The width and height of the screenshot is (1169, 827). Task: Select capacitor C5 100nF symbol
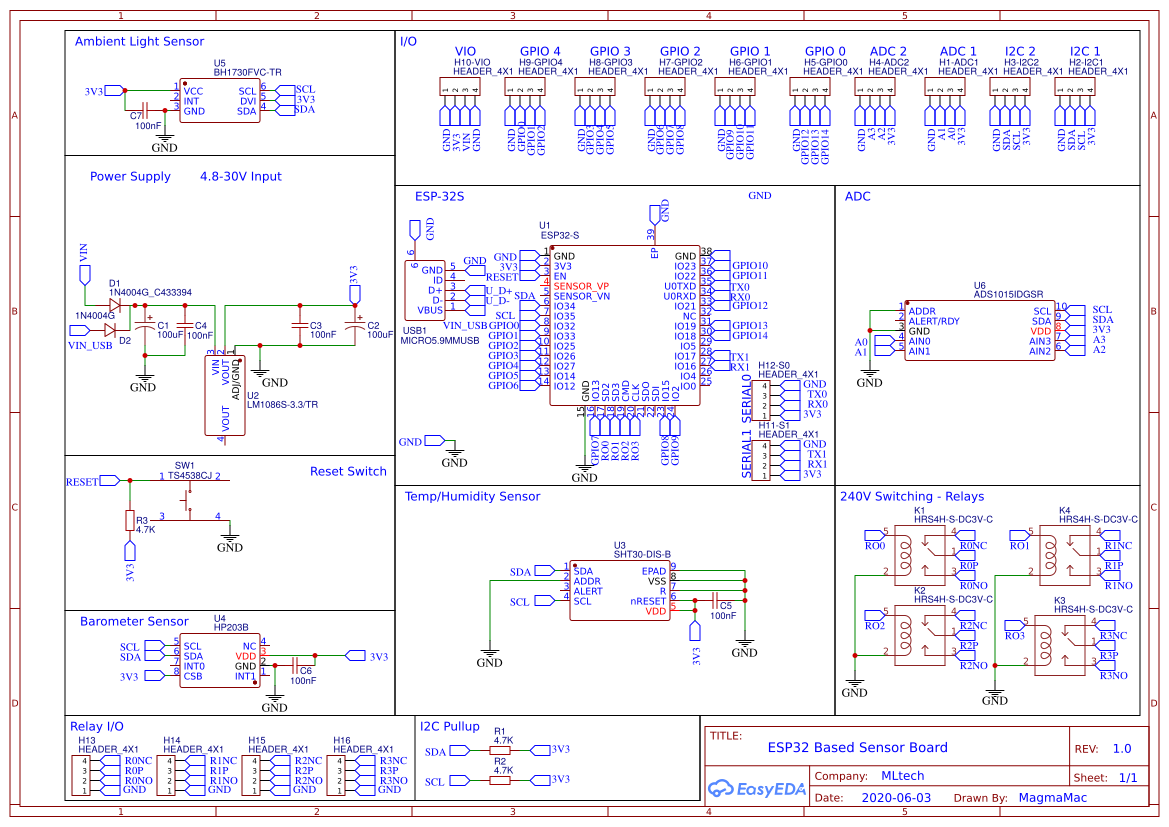tap(716, 600)
